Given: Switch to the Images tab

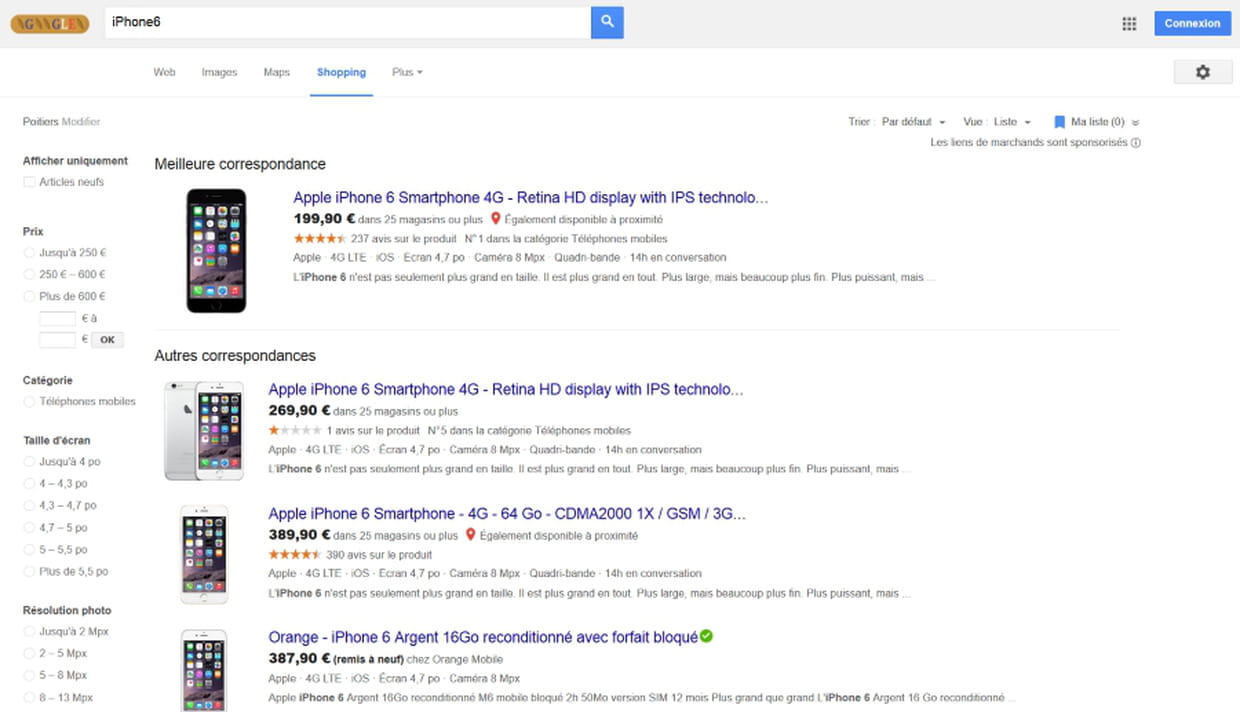Looking at the screenshot, I should click(219, 72).
